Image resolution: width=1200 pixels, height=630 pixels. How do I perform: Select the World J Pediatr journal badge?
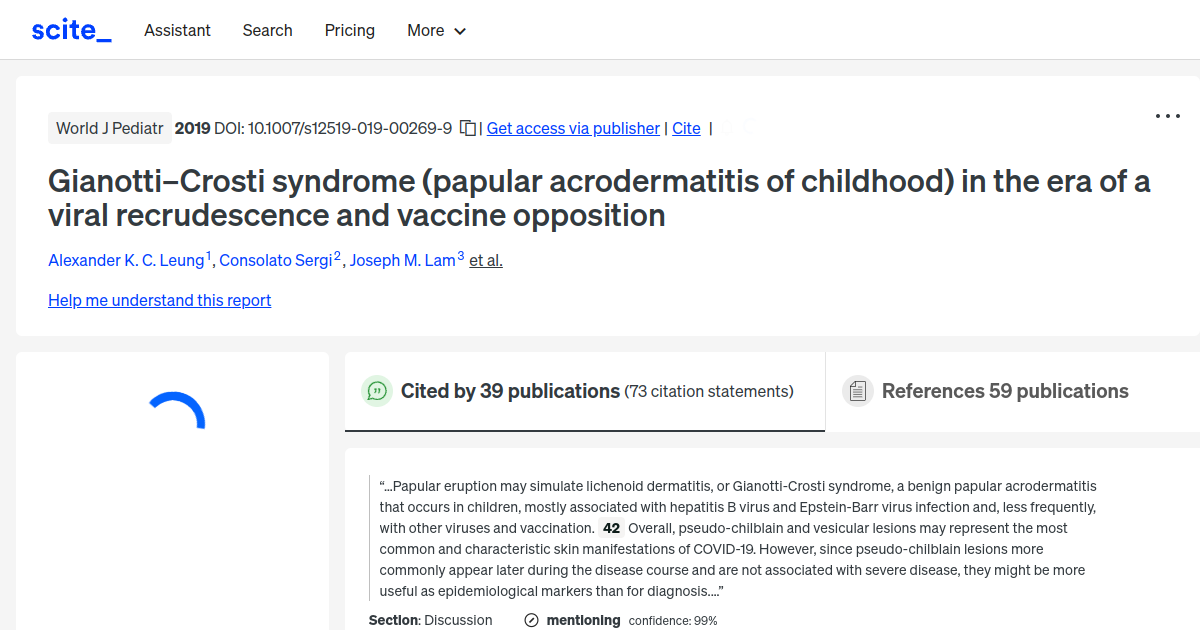[110, 128]
